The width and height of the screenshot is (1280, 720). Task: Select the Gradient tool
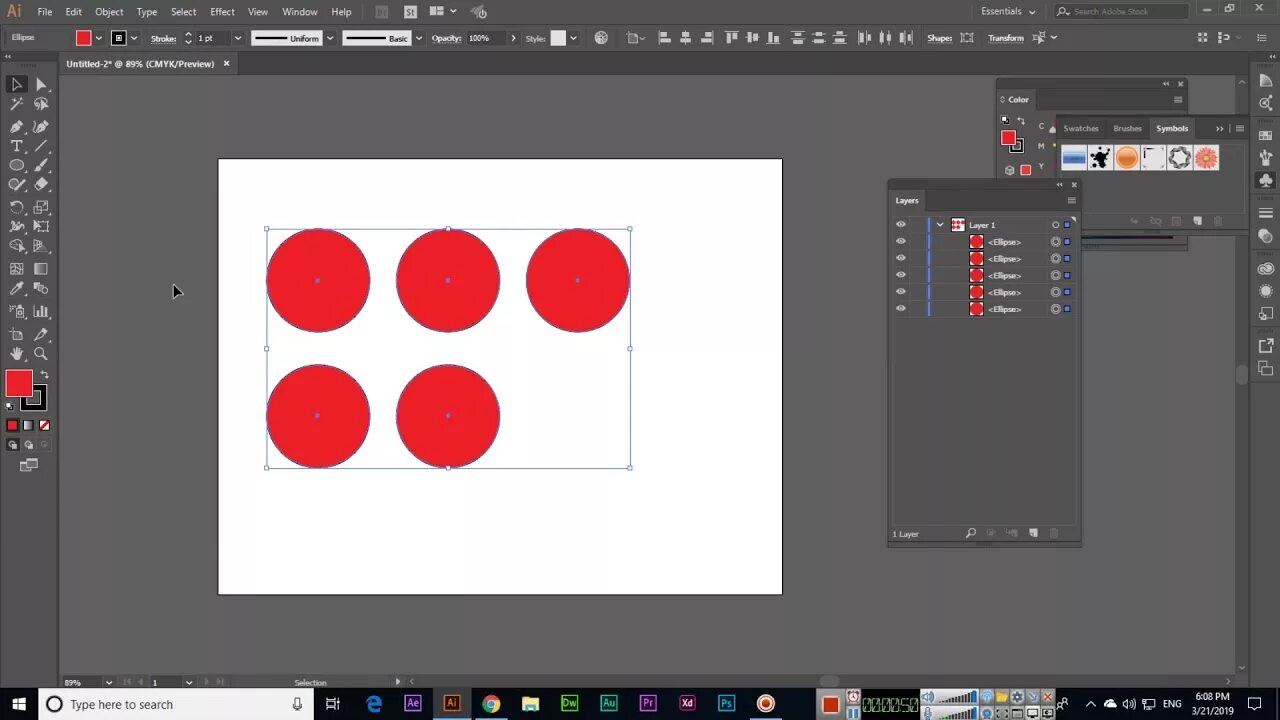(41, 269)
